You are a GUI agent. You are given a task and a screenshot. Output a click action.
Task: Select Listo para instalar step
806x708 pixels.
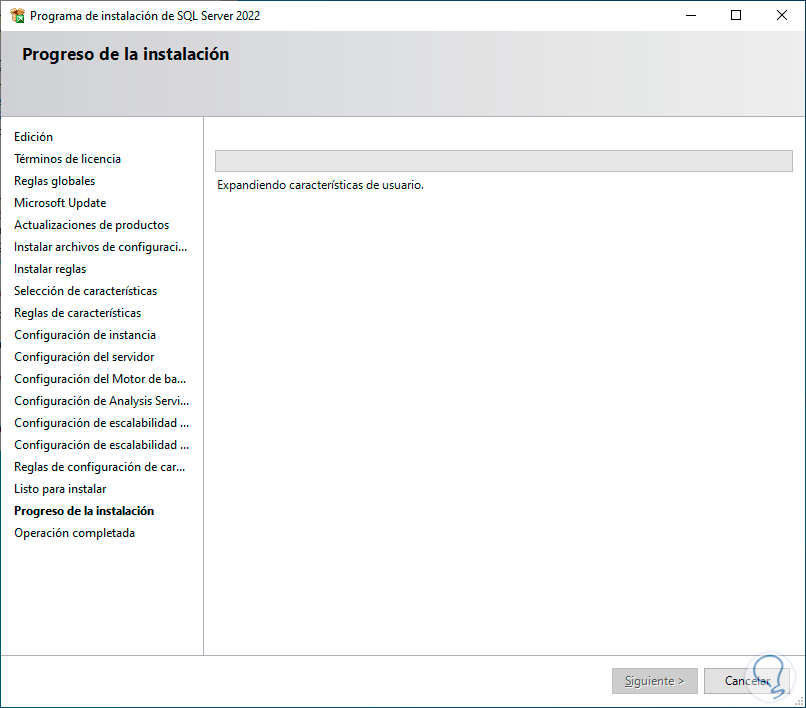point(60,489)
